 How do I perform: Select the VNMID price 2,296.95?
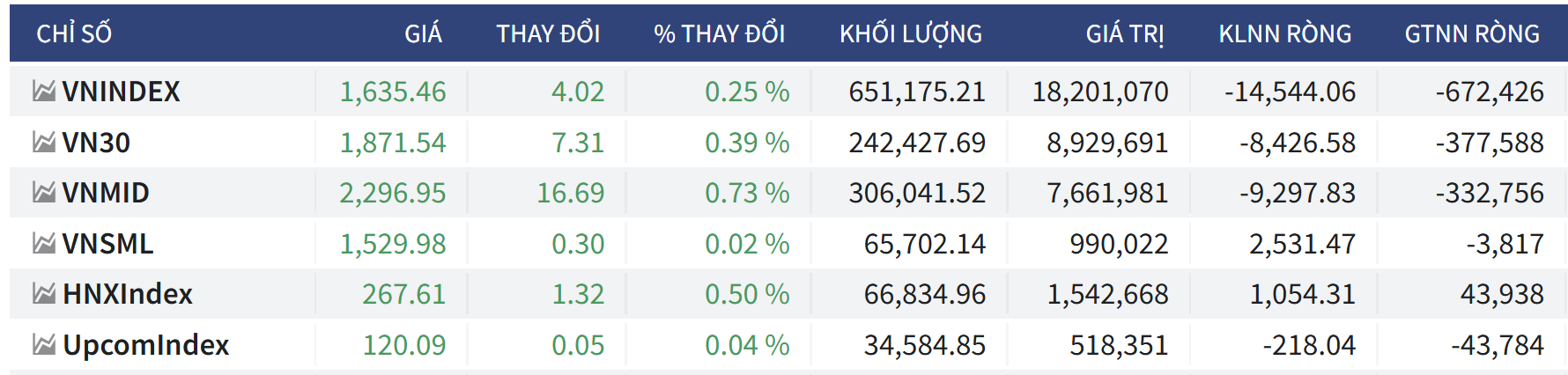[393, 193]
